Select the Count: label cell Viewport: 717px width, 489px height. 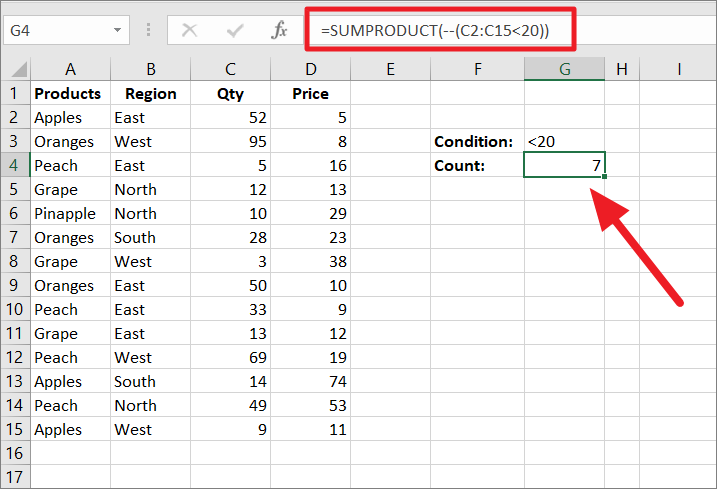477,165
